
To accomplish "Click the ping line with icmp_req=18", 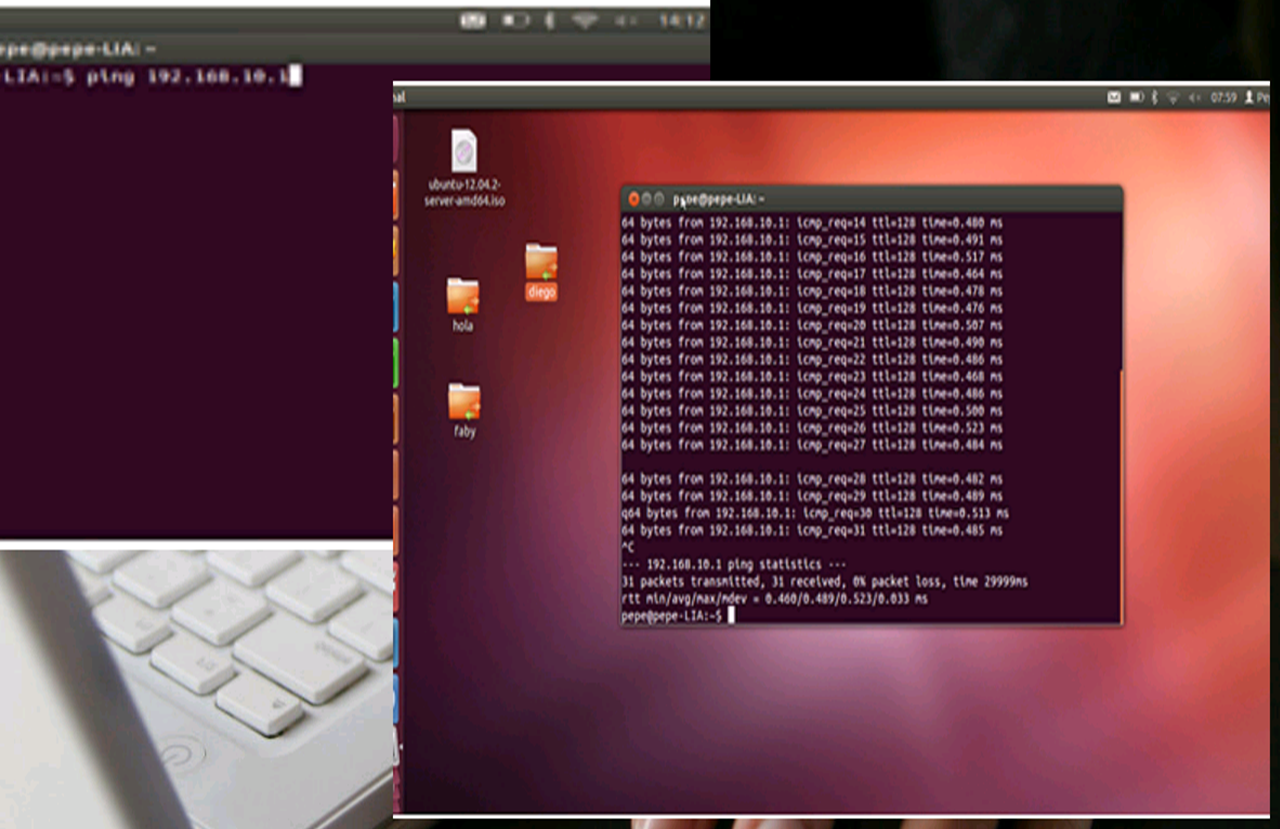I will click(x=812, y=291).
